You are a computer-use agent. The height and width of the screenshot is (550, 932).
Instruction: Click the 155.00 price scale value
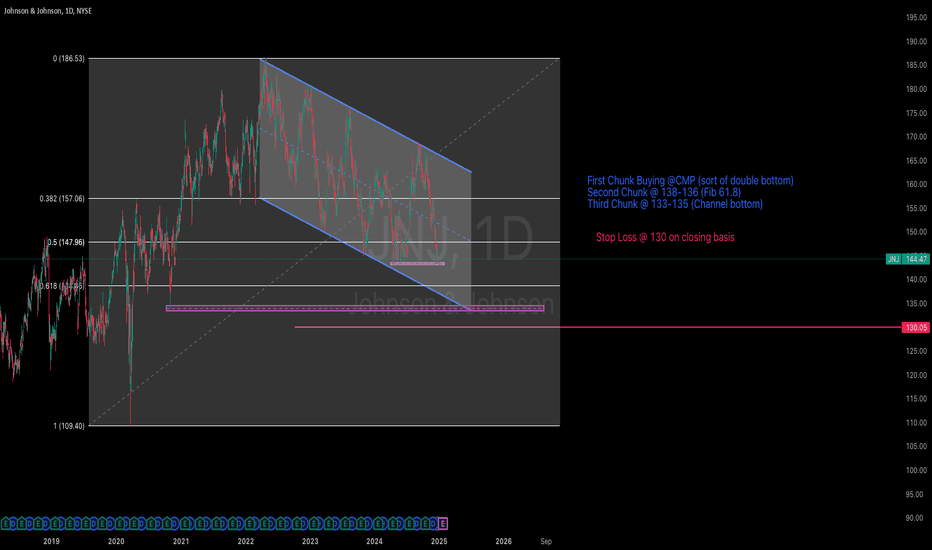[916, 208]
